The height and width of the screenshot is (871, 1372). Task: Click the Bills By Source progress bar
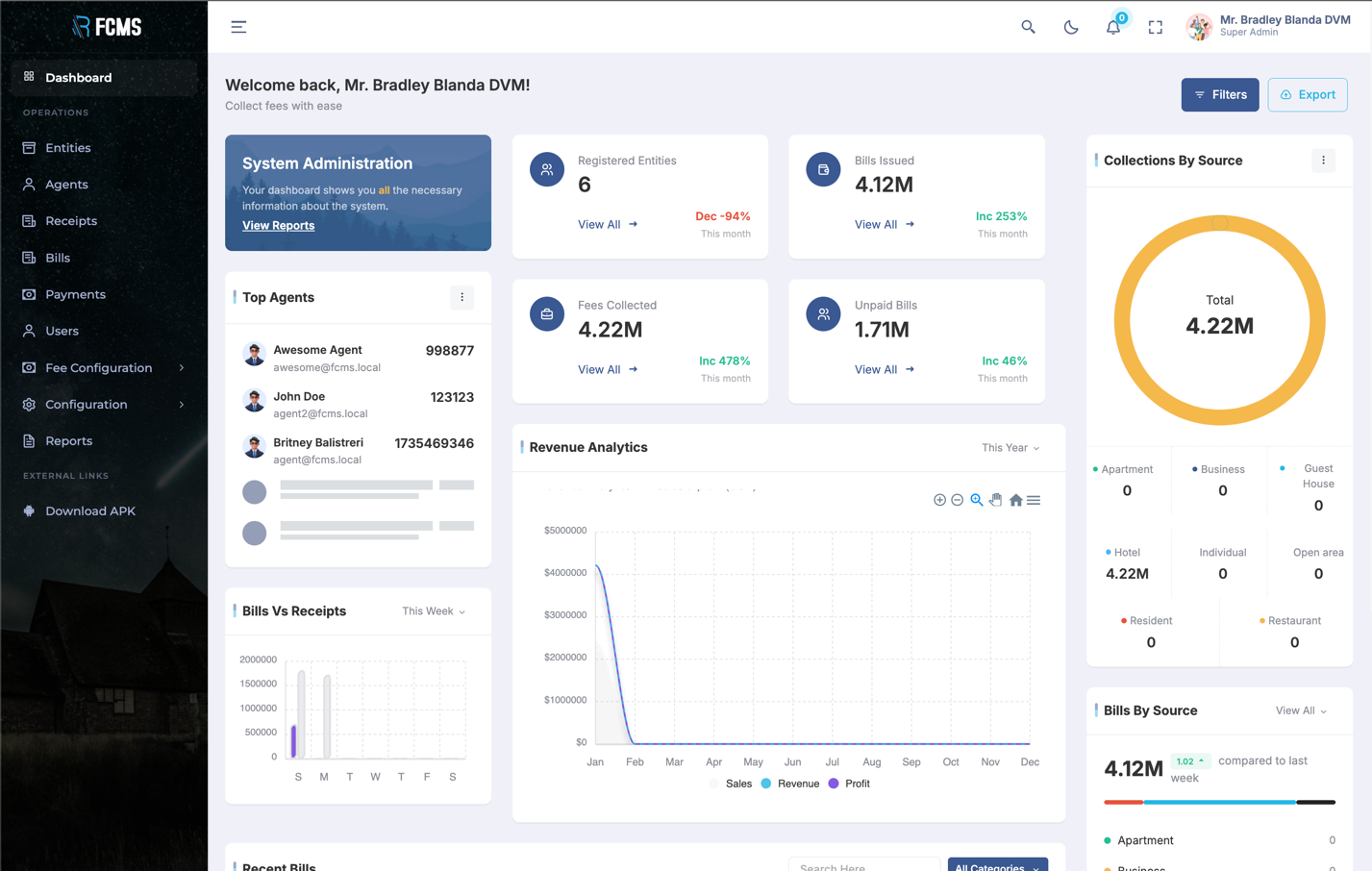1219,803
